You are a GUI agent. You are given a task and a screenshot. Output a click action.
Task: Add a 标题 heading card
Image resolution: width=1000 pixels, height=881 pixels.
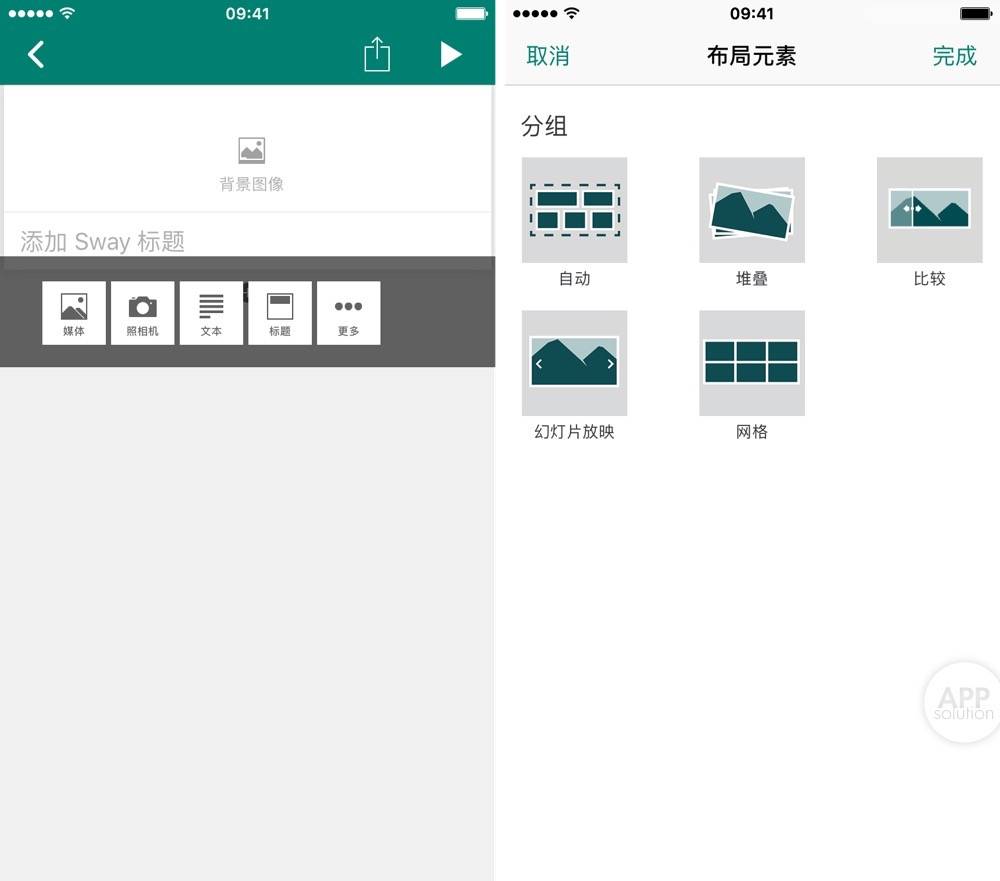click(x=280, y=313)
